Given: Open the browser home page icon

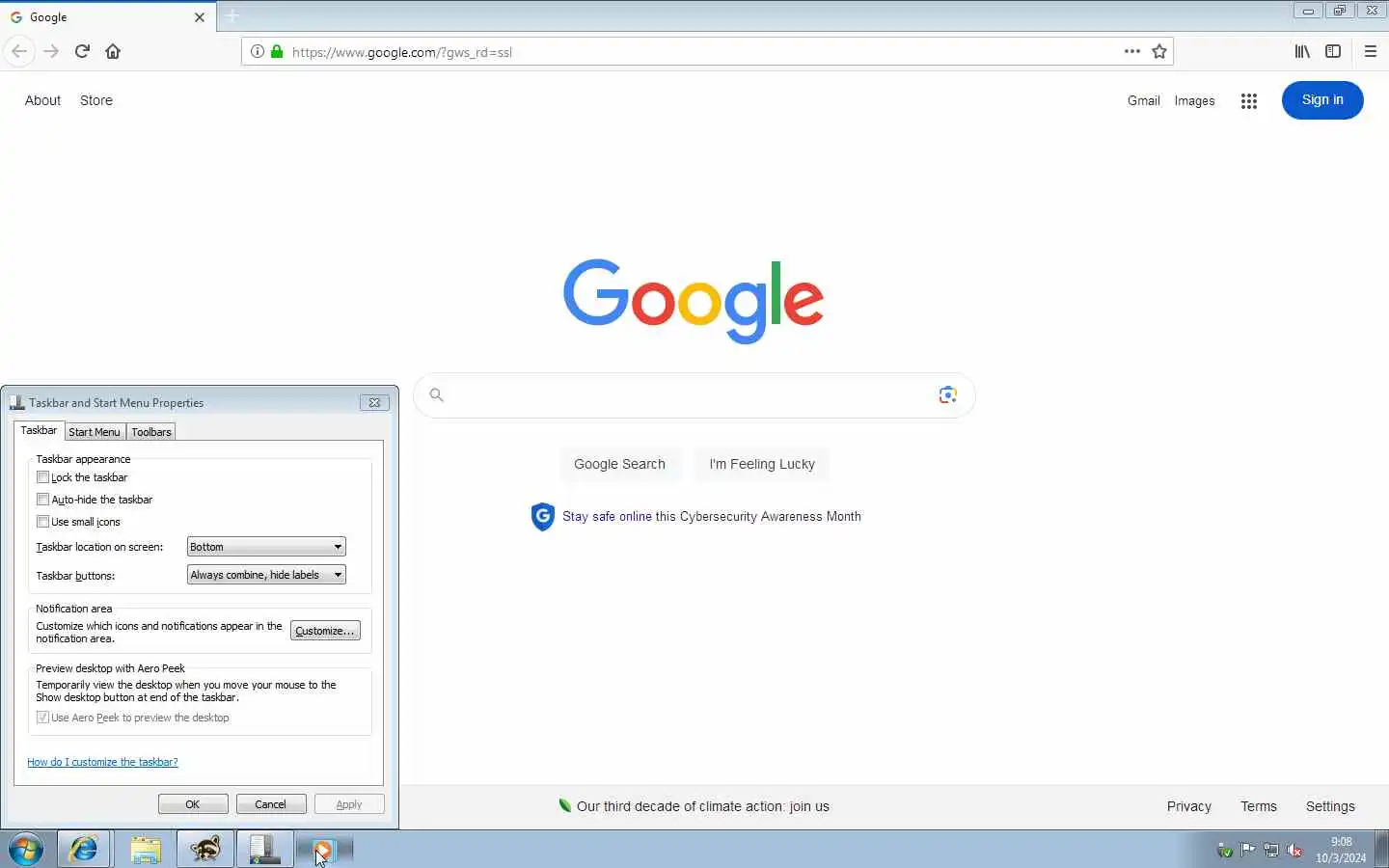Looking at the screenshot, I should click(x=113, y=51).
